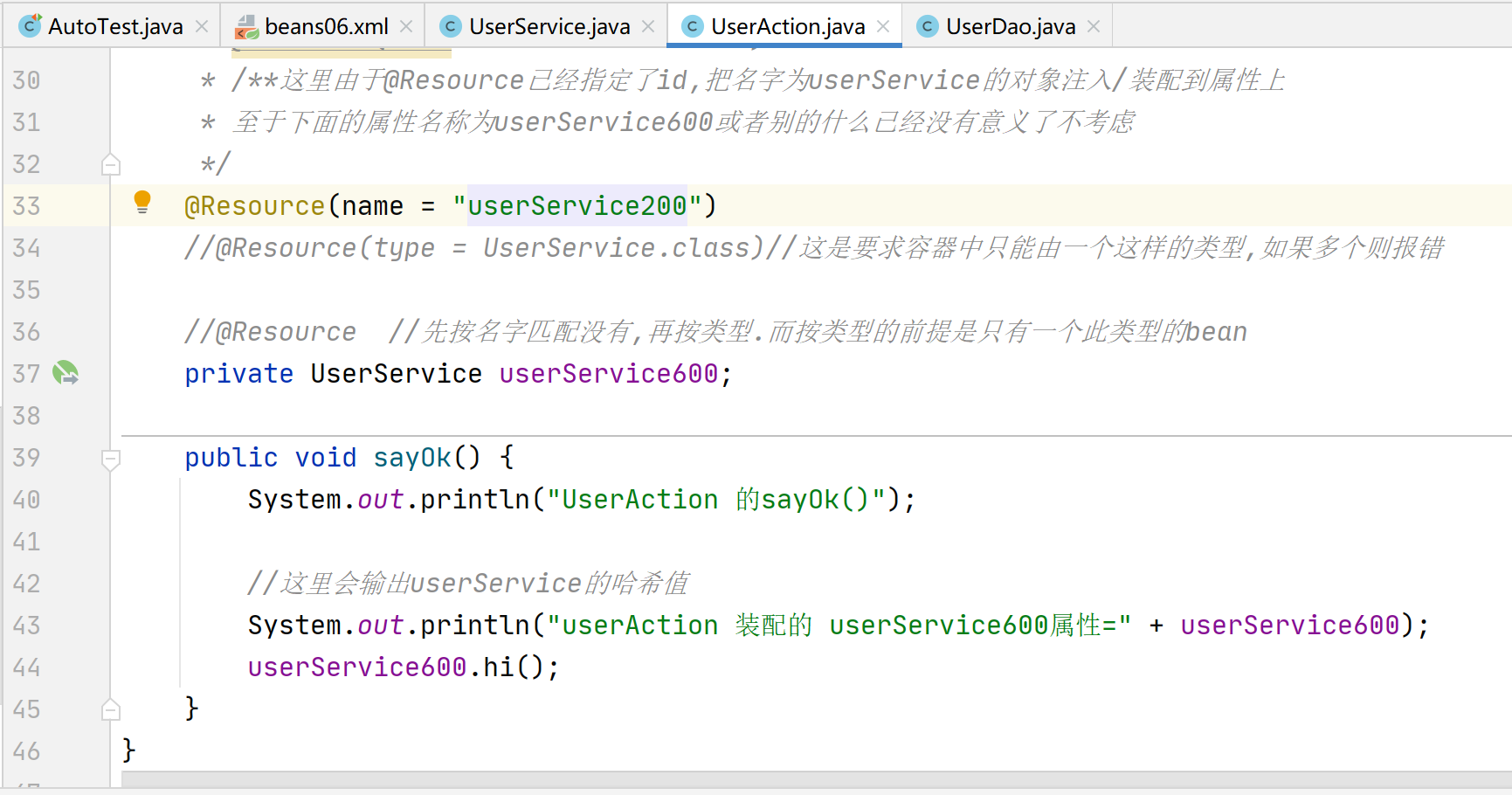Image resolution: width=1512 pixels, height=795 pixels.
Task: Click the sayOk method name
Action: pyautogui.click(x=412, y=458)
